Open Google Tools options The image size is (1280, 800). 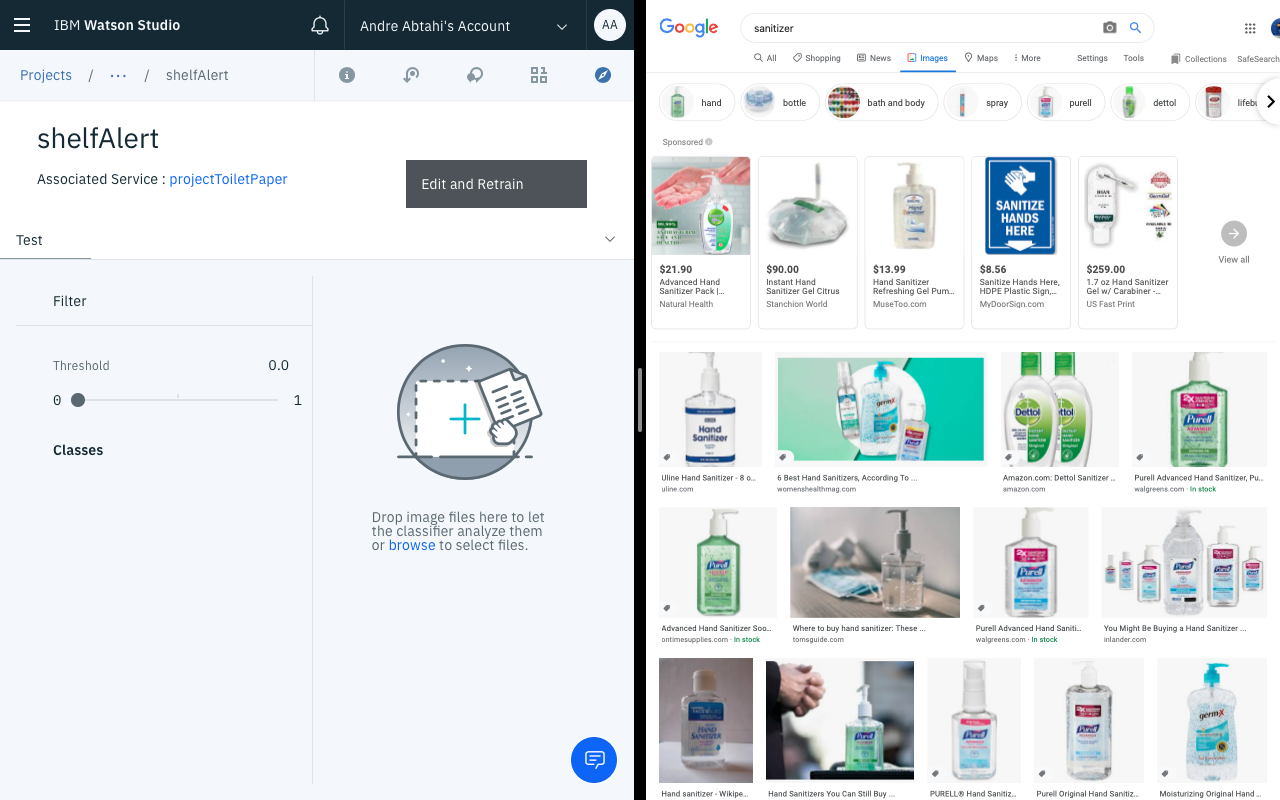[1133, 58]
